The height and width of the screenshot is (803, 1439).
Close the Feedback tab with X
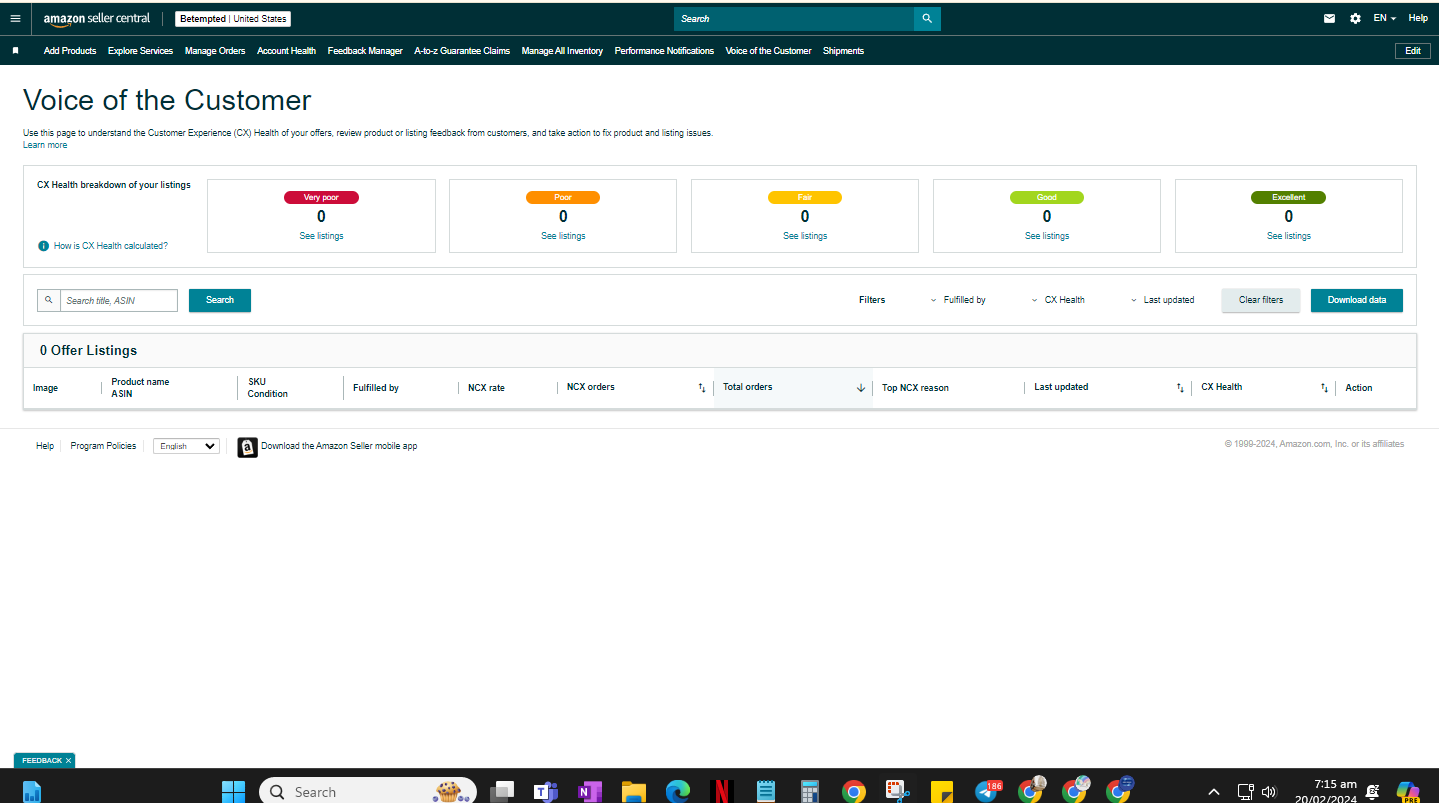tap(68, 761)
